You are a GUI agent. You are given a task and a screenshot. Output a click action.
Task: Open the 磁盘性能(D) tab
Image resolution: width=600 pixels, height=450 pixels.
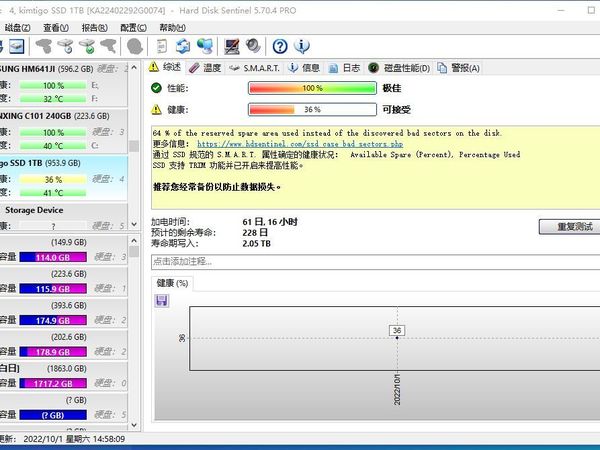tap(399, 68)
